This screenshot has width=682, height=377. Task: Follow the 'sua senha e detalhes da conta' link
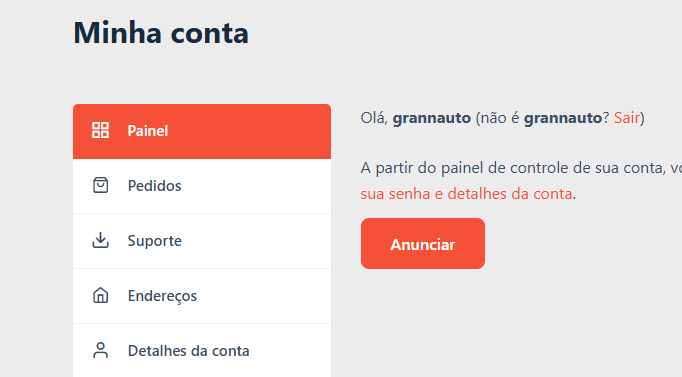point(466,194)
